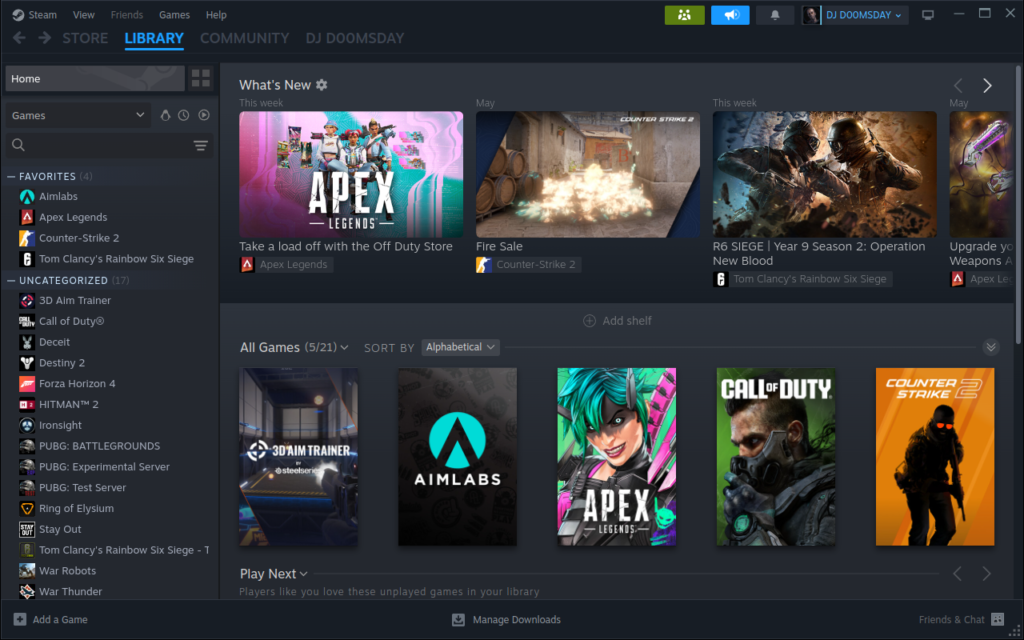The height and width of the screenshot is (640, 1024).
Task: Select Ironsight in the game list
Action: [x=60, y=425]
